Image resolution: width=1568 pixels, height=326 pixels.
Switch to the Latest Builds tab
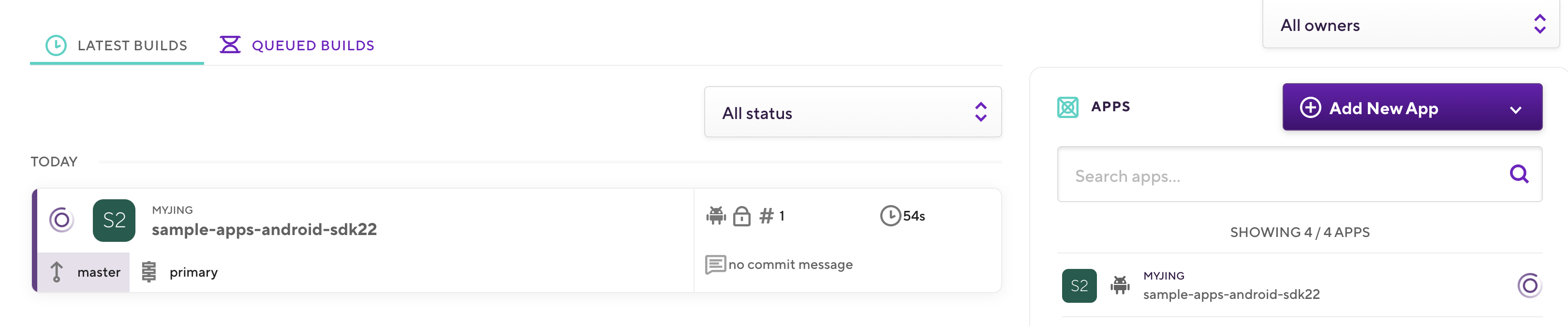132,45
